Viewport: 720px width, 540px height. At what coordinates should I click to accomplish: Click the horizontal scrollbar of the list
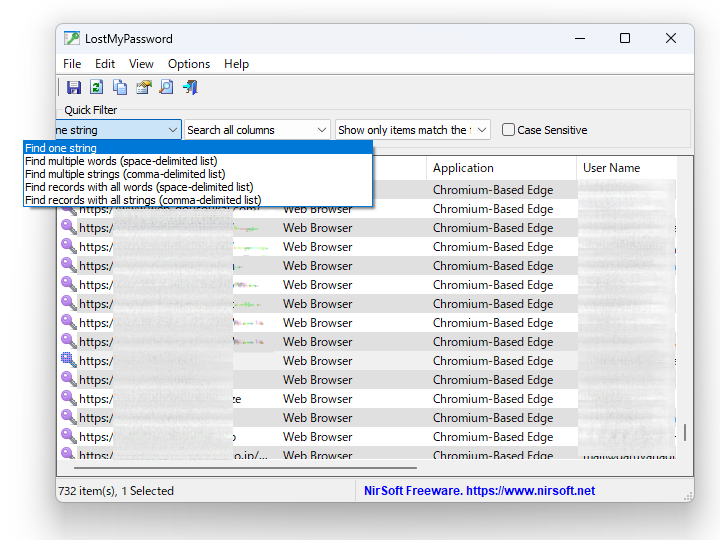[x=245, y=468]
